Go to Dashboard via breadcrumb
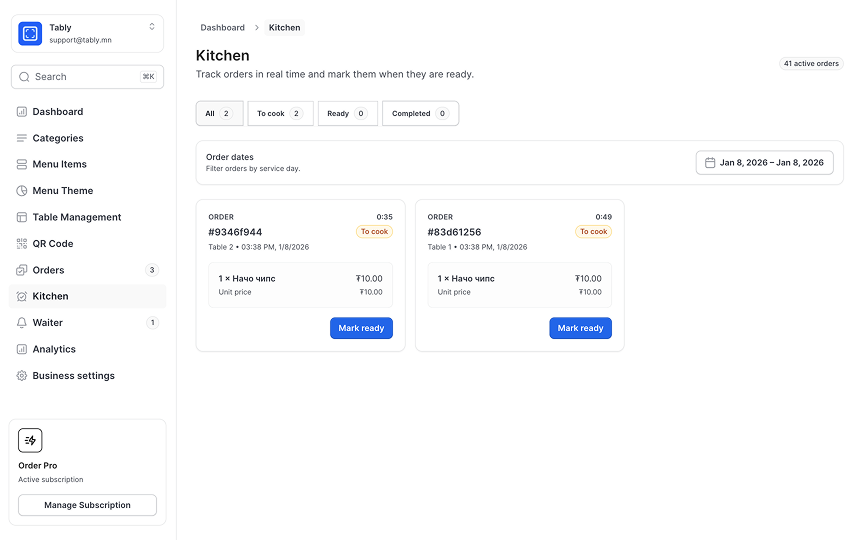This screenshot has width=863, height=540. (222, 28)
